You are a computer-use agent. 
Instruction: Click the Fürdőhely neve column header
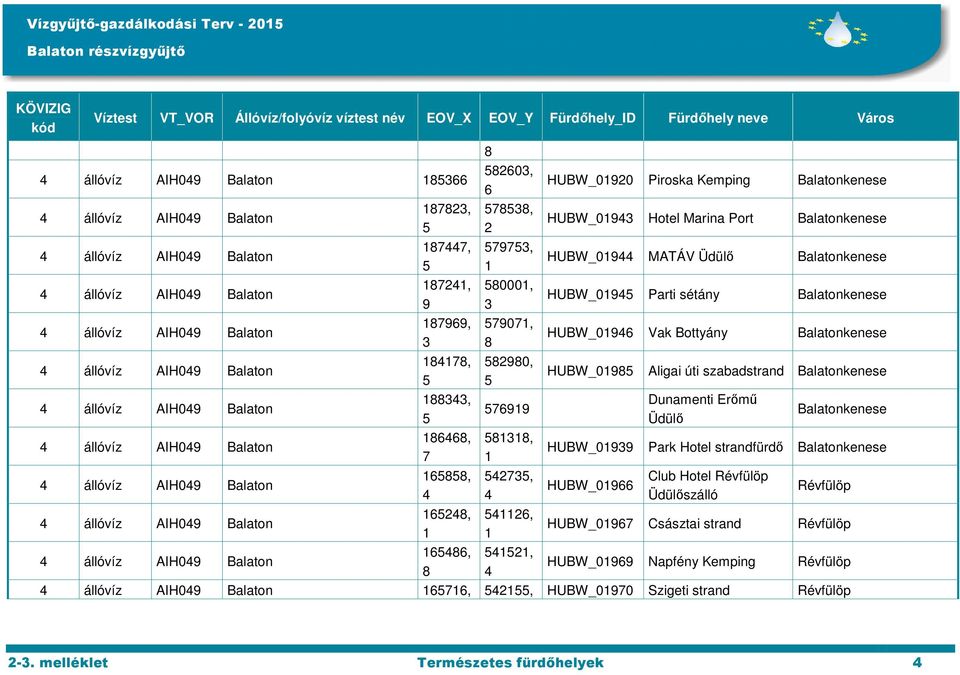[x=718, y=118]
